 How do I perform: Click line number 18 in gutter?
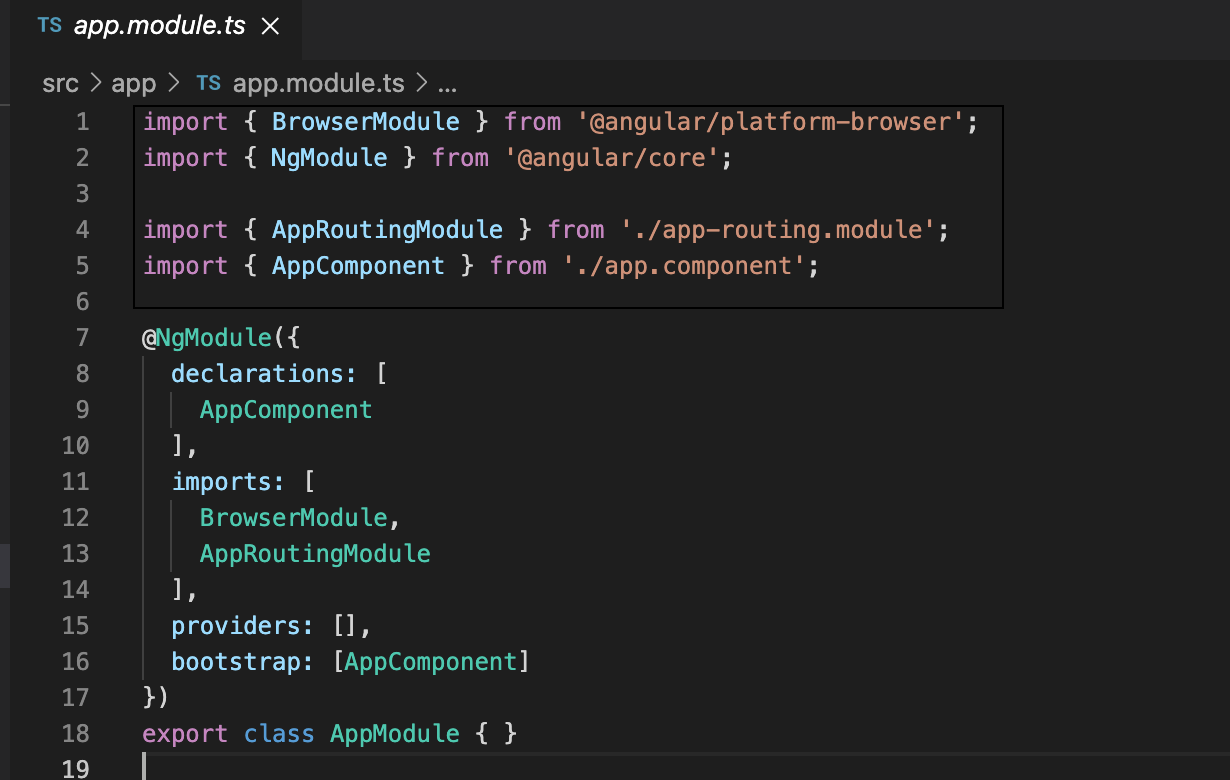(x=75, y=734)
